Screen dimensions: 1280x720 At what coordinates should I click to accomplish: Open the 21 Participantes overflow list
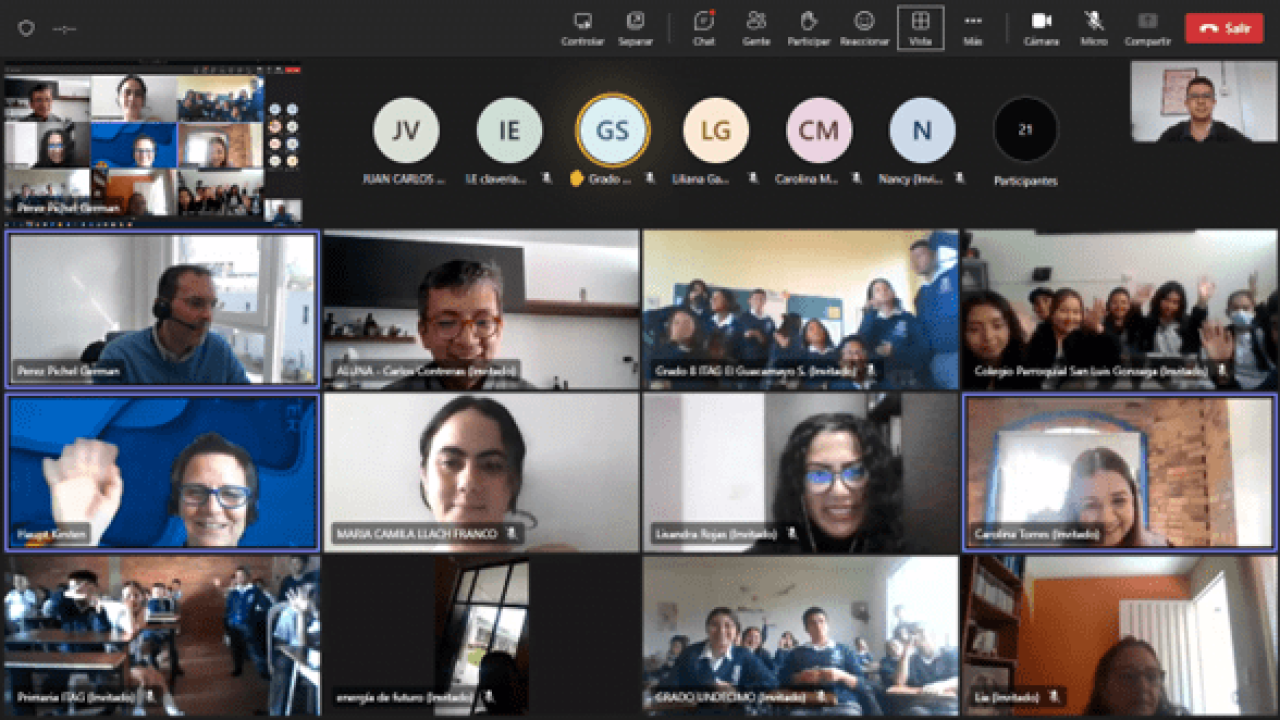1025,130
